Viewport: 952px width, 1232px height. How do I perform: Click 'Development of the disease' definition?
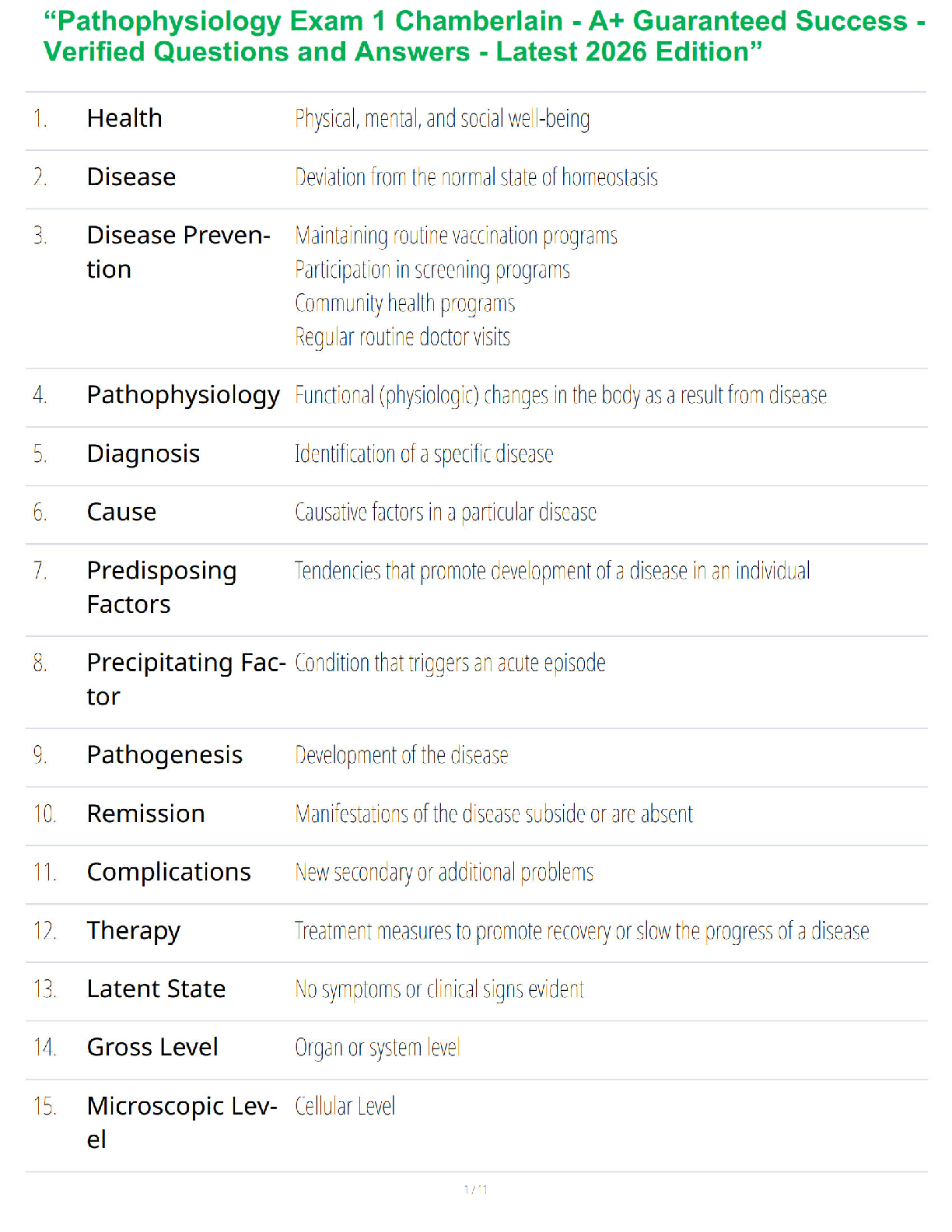(x=402, y=755)
